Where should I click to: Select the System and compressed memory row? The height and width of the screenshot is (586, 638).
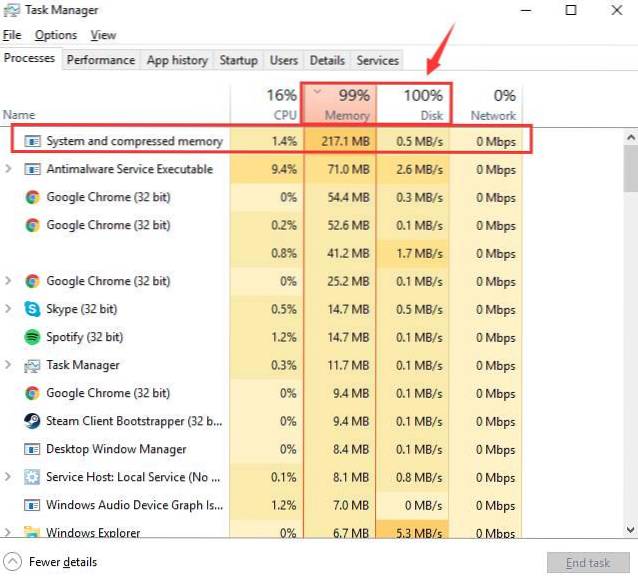pos(134,141)
